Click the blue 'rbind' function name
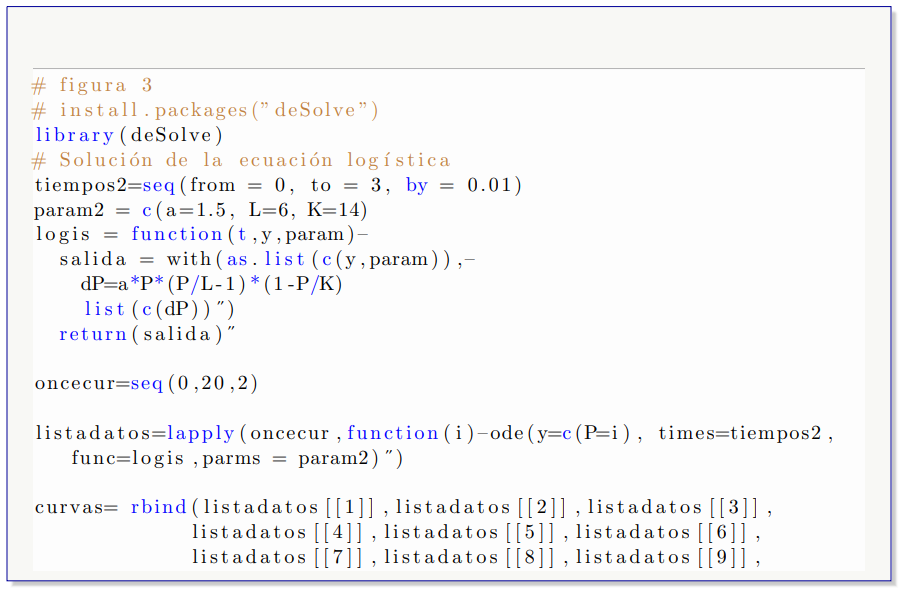 (x=158, y=507)
